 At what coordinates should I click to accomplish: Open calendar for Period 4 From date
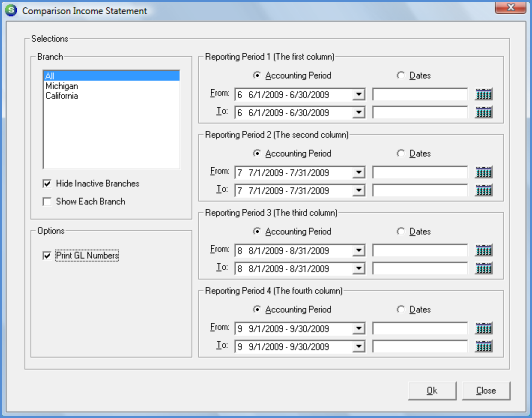point(484,328)
